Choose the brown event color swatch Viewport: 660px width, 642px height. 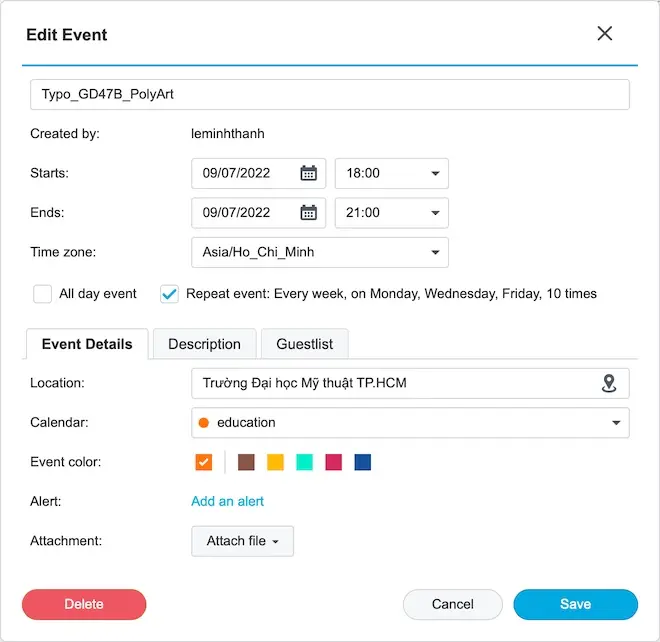pyautogui.click(x=246, y=462)
